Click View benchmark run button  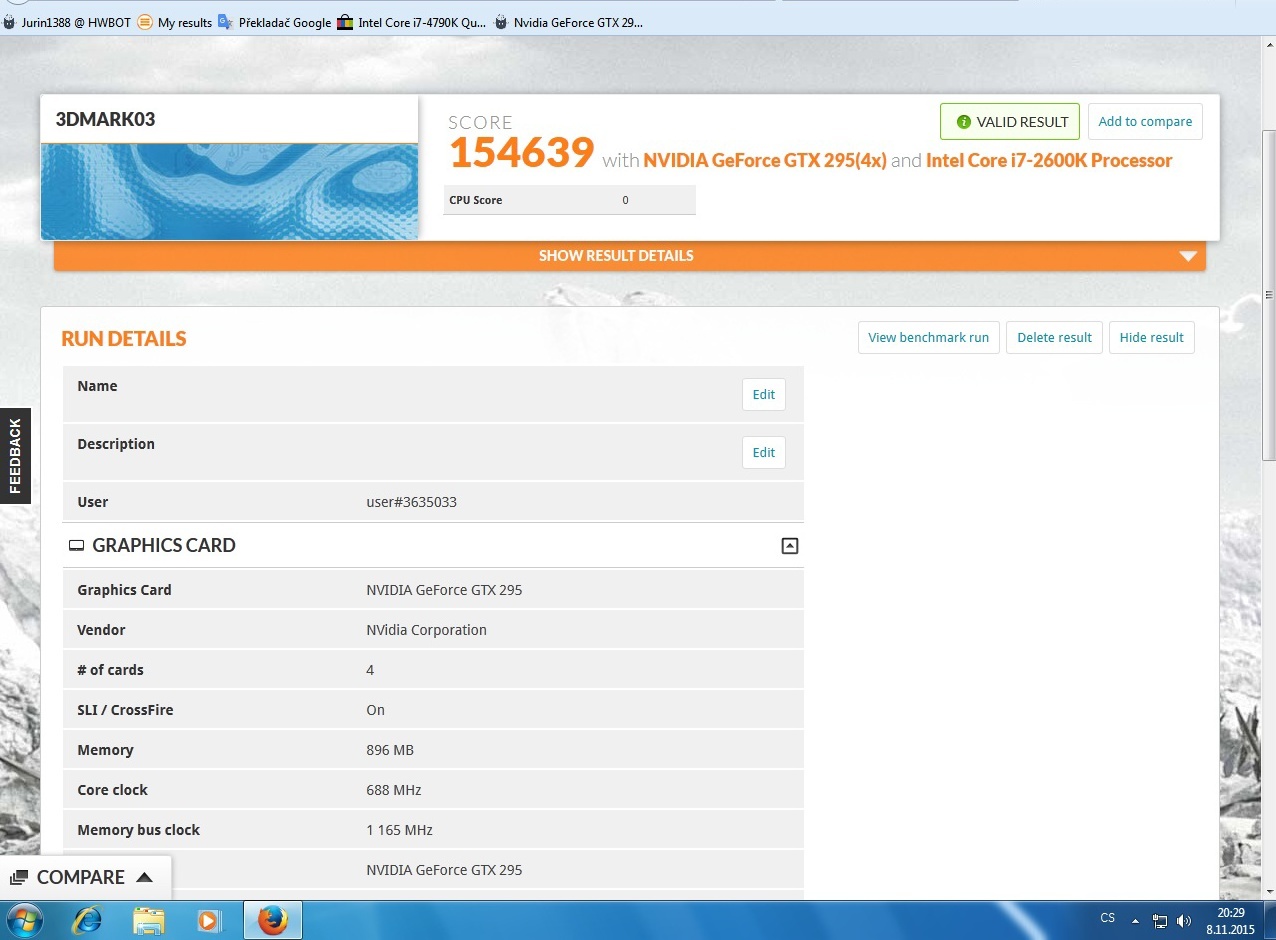coord(928,337)
